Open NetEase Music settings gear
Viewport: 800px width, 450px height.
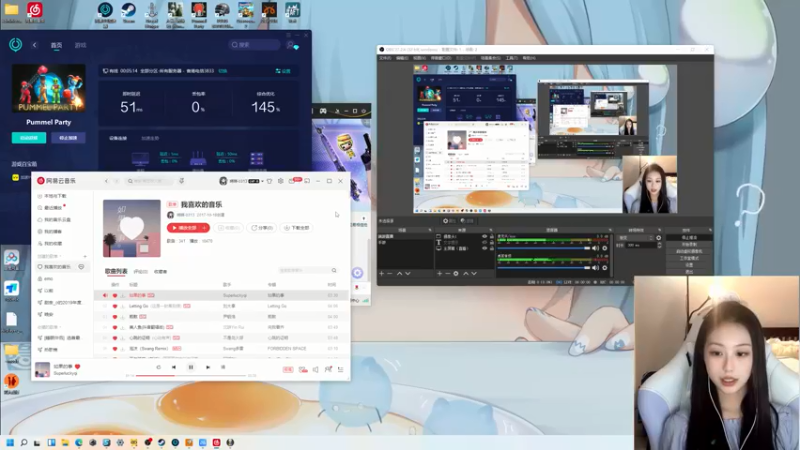(281, 181)
